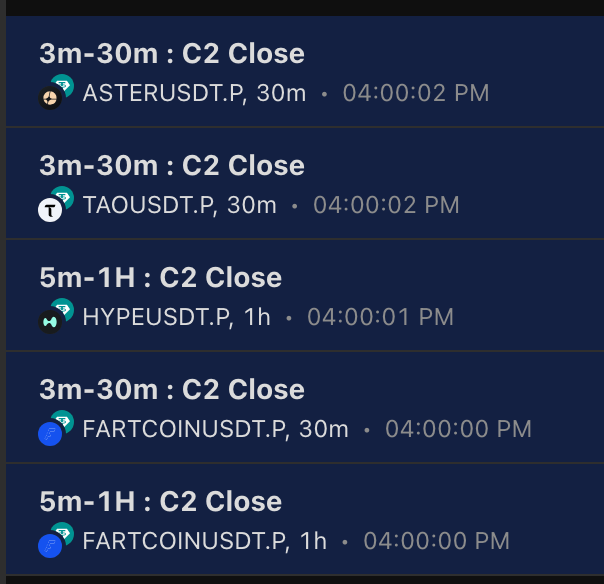This screenshot has height=584, width=604.
Task: Click the 04:00:02 PM timestamp on ASTERUSDT.P row
Action: tap(416, 94)
